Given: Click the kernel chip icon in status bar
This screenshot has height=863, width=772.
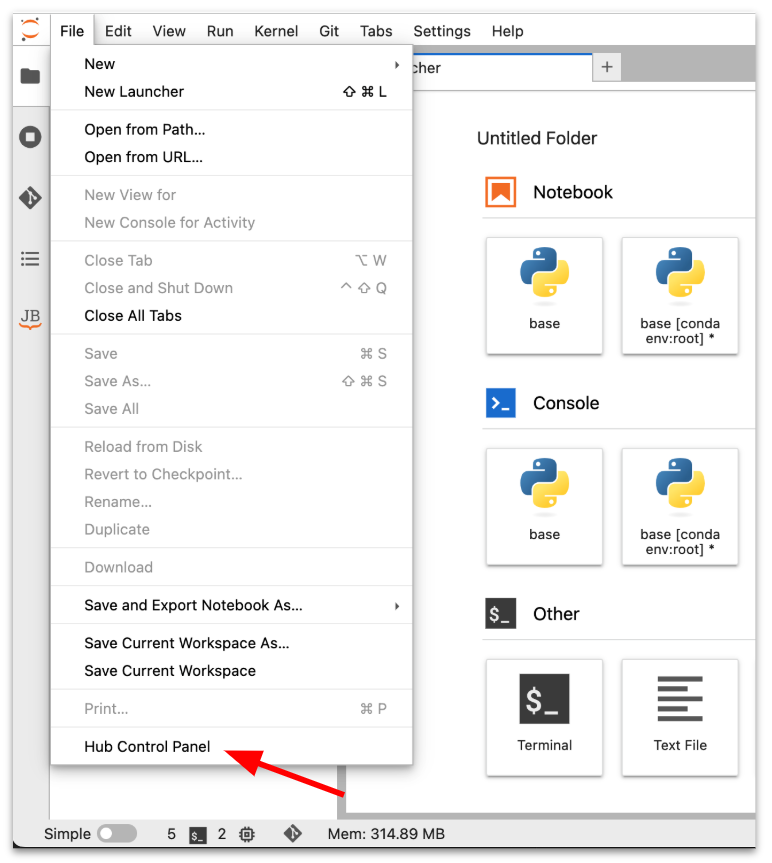Looking at the screenshot, I should pyautogui.click(x=246, y=834).
